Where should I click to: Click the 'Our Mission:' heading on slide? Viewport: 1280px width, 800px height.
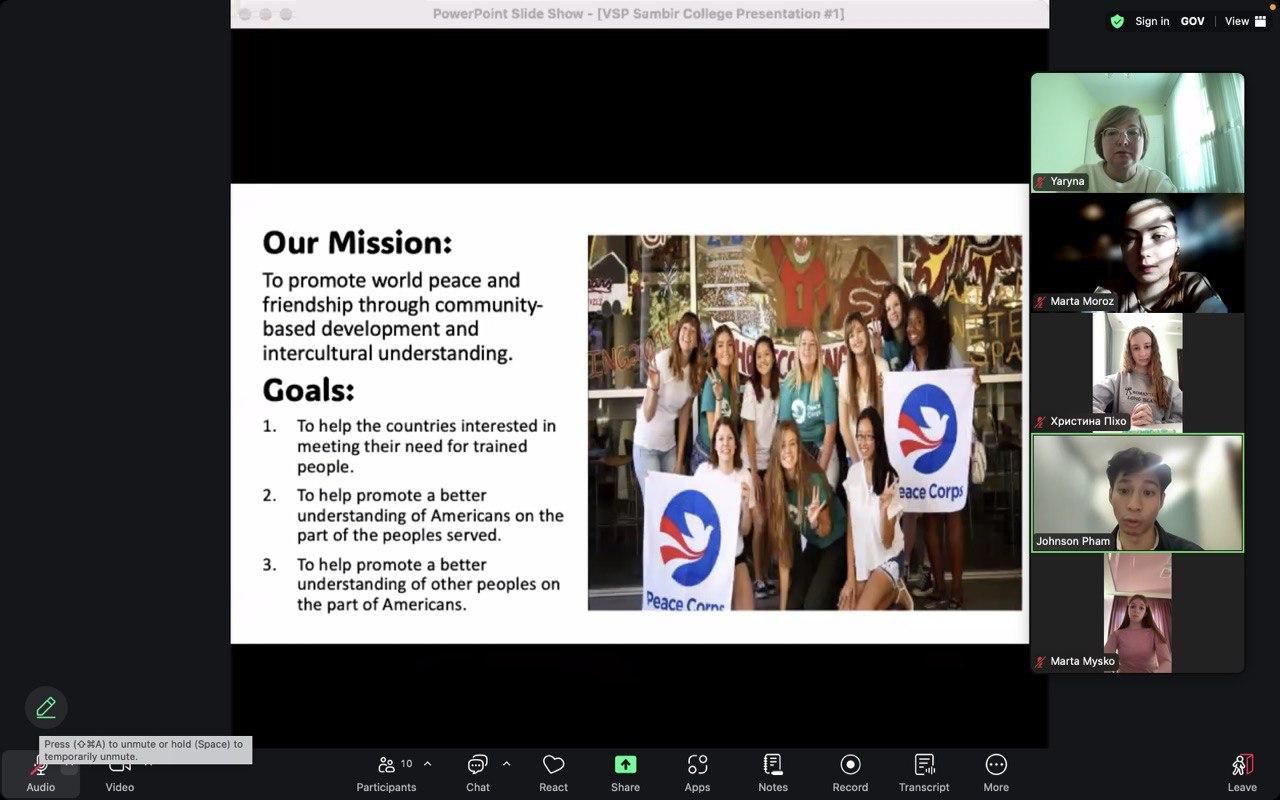357,243
